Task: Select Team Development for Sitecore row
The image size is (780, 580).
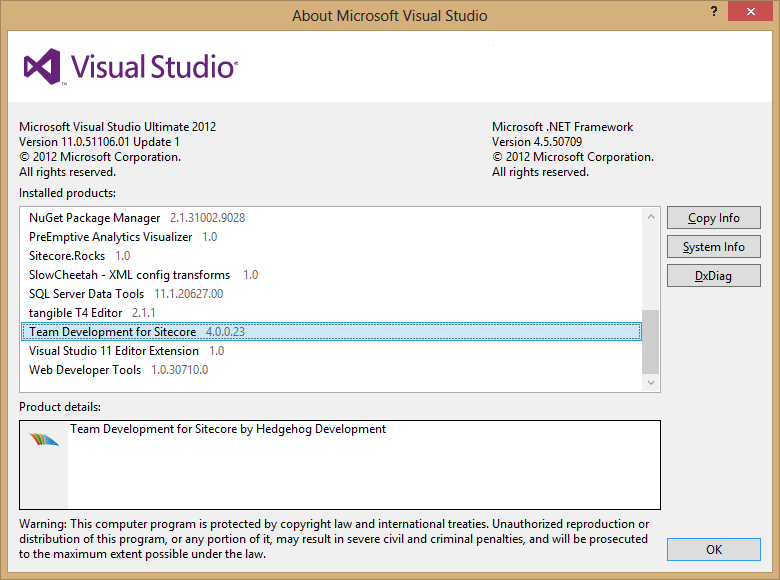Action: (x=331, y=332)
